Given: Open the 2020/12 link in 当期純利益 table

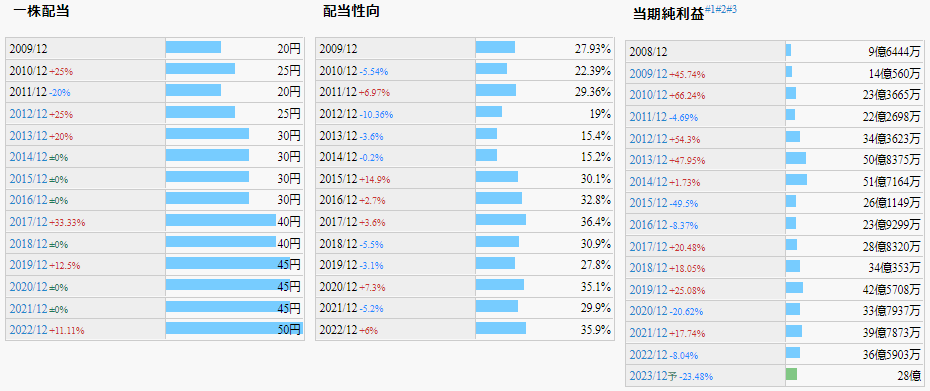Looking at the screenshot, I should (x=648, y=311).
